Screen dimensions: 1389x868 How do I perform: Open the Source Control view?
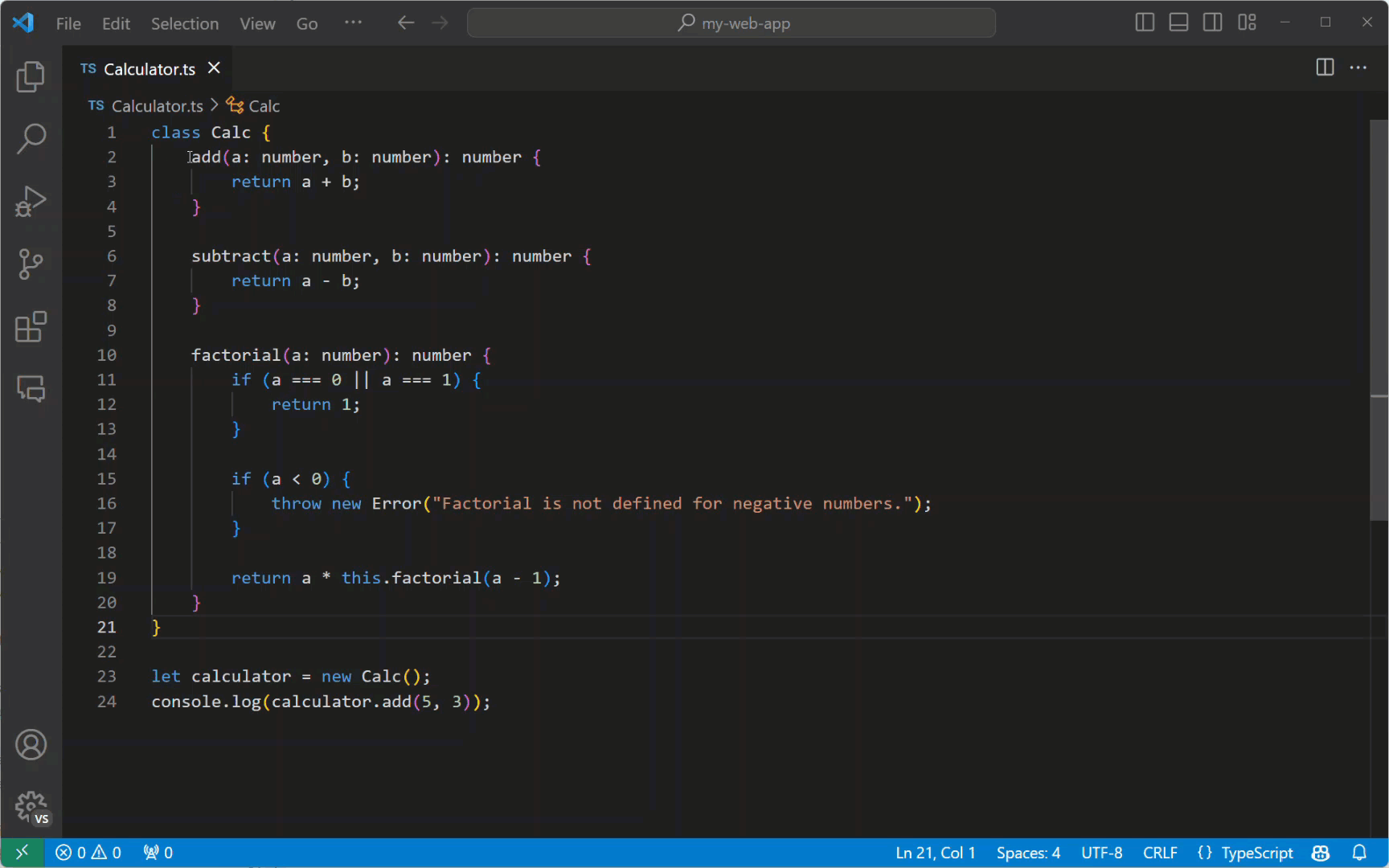(x=31, y=264)
